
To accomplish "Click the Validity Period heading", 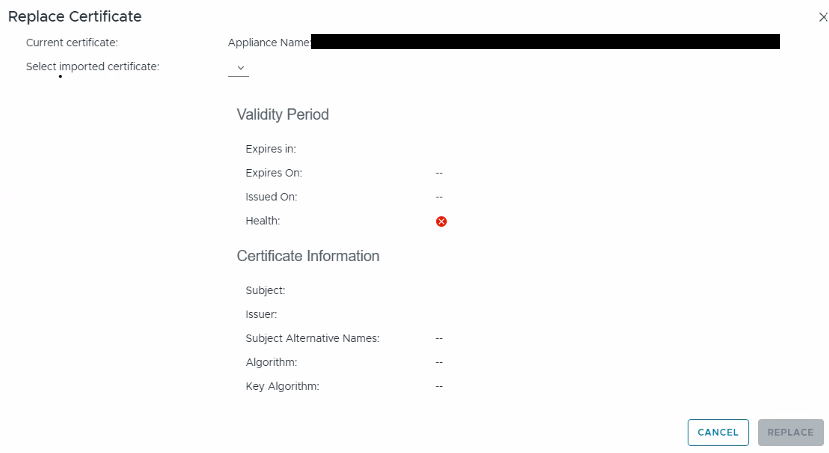I will pyautogui.click(x=283, y=114).
